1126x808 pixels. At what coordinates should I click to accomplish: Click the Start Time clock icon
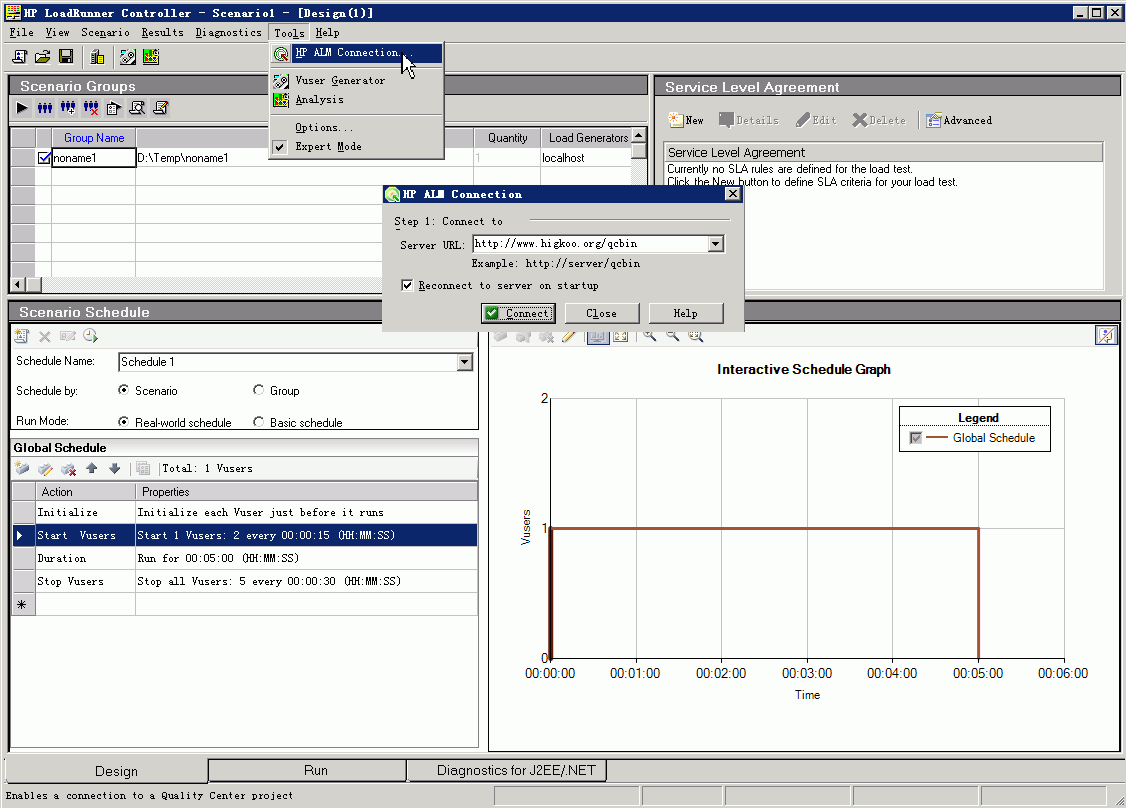click(x=90, y=335)
